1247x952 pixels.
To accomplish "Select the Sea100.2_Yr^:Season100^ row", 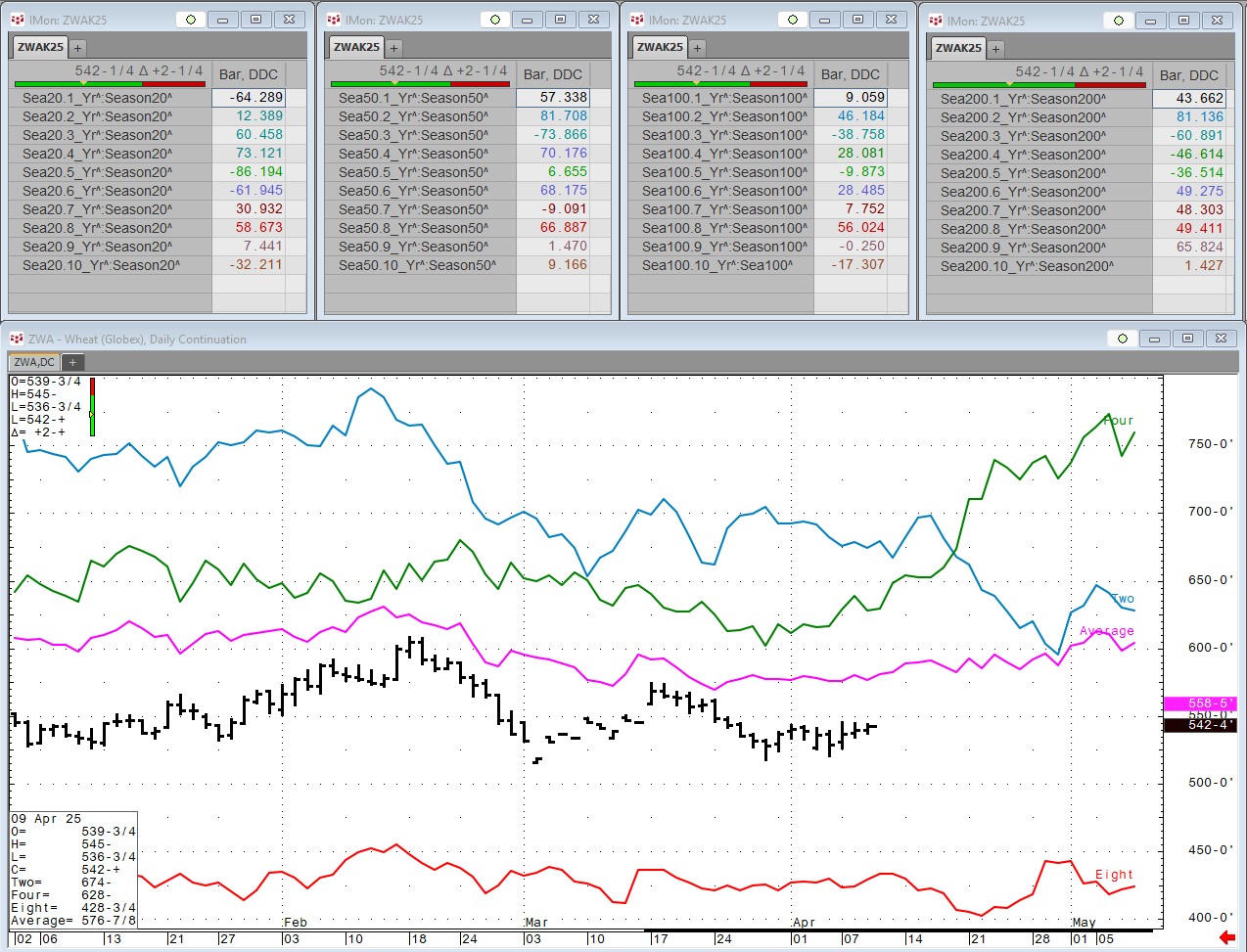I will [720, 116].
